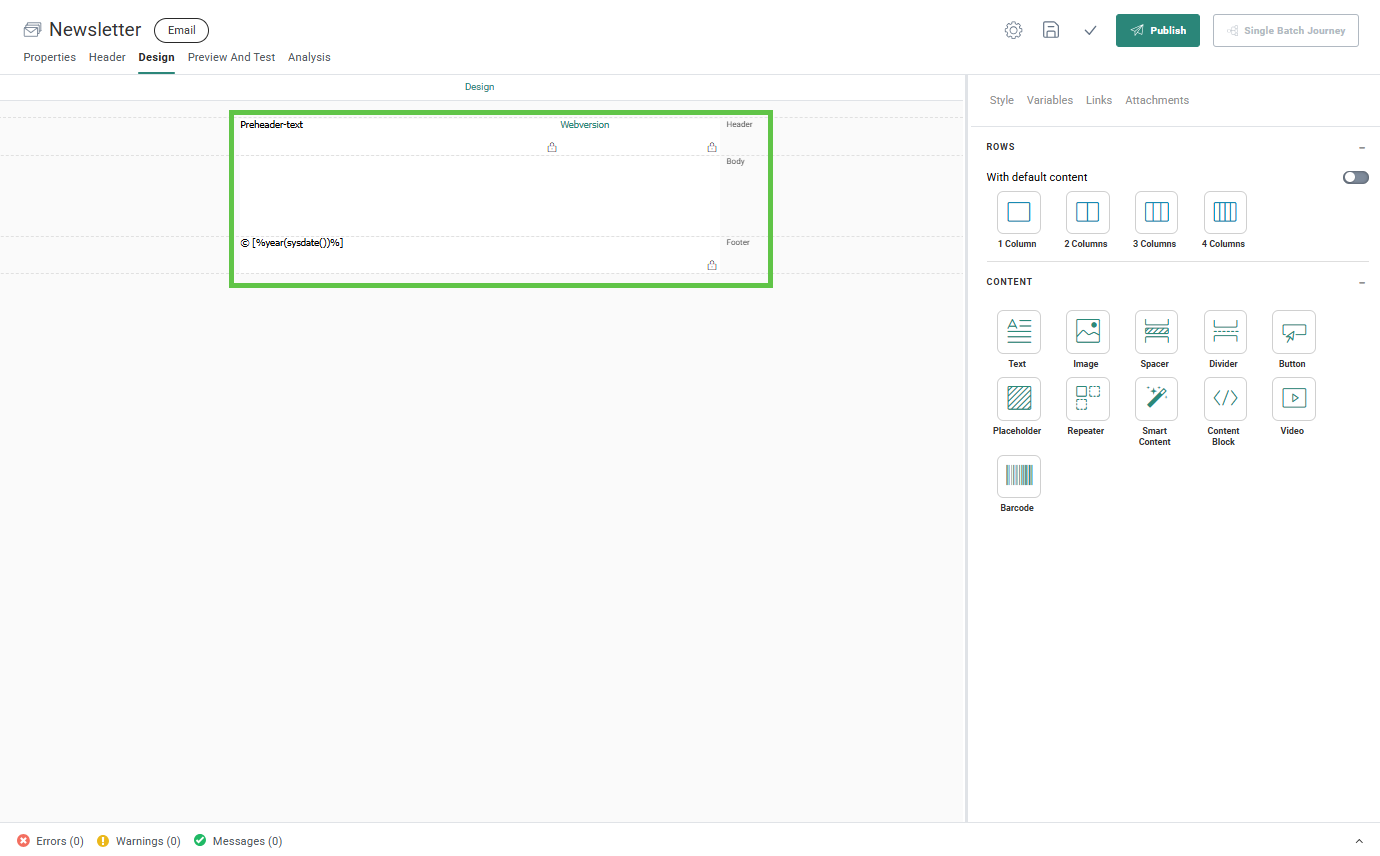Select the Image content icon

1087,332
